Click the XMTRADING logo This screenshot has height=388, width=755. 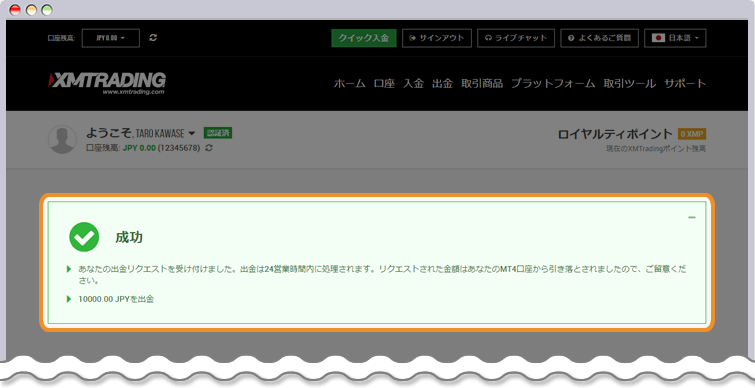(x=107, y=83)
